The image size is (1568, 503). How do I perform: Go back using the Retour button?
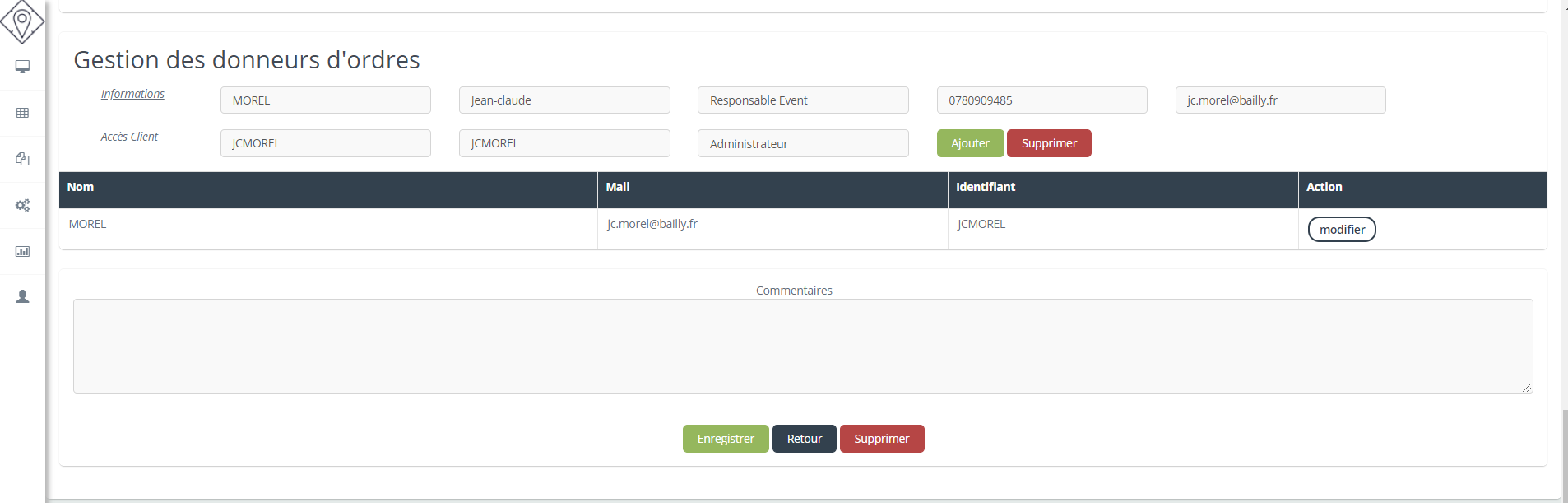pos(804,439)
